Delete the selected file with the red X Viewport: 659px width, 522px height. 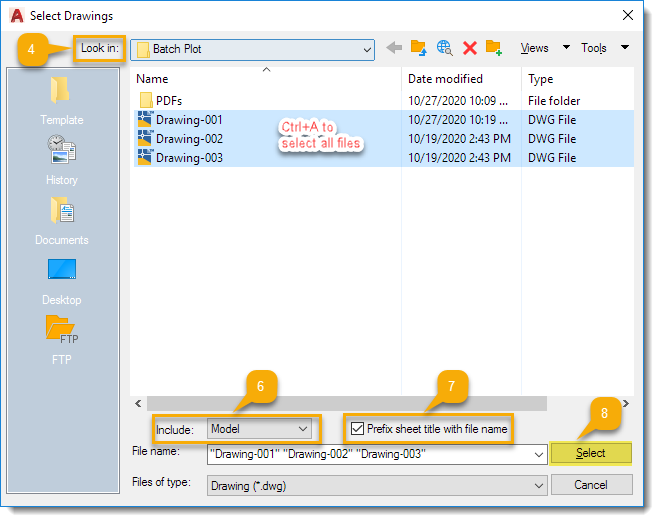[469, 48]
